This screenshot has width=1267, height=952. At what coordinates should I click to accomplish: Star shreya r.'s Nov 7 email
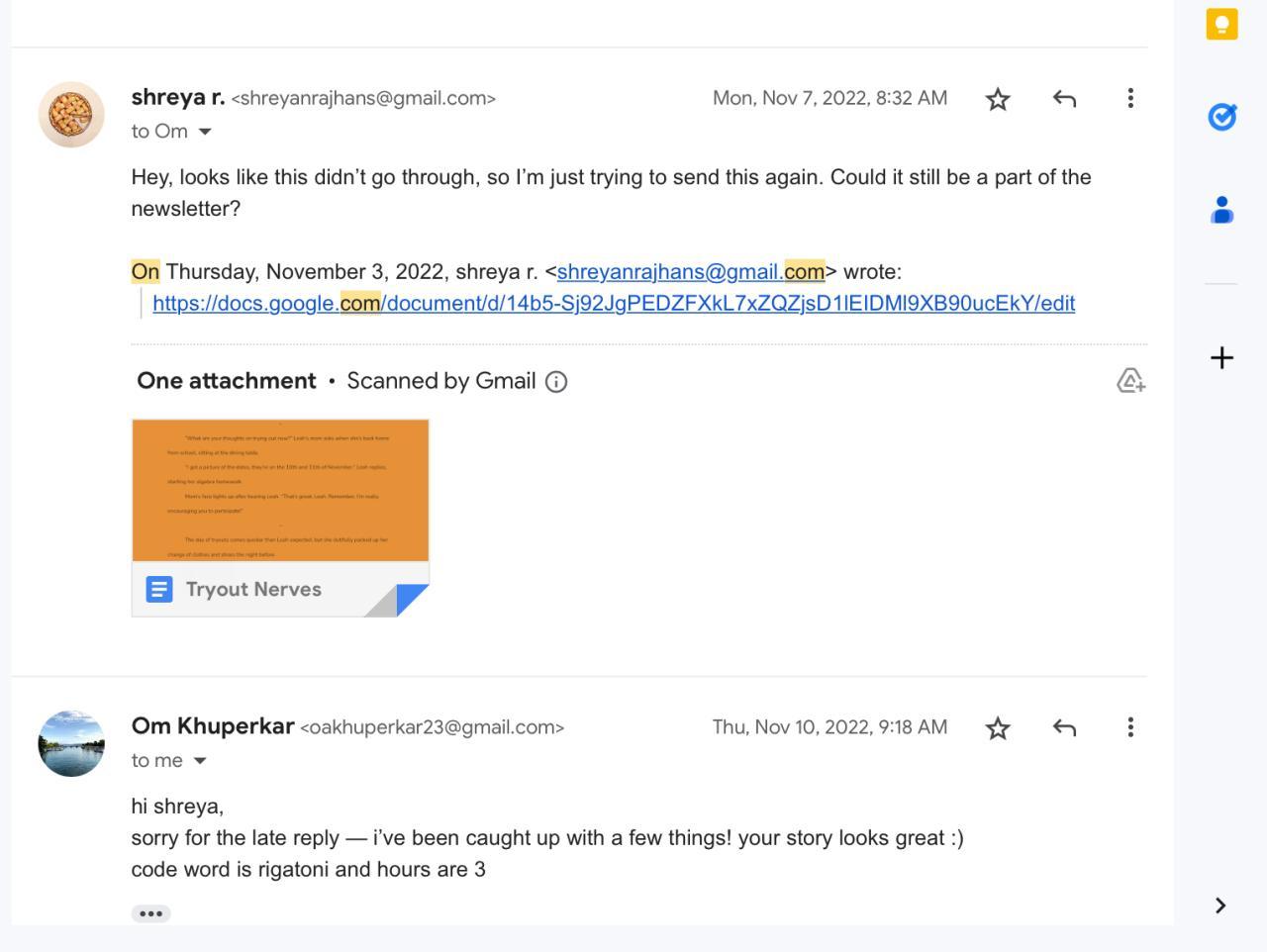998,99
